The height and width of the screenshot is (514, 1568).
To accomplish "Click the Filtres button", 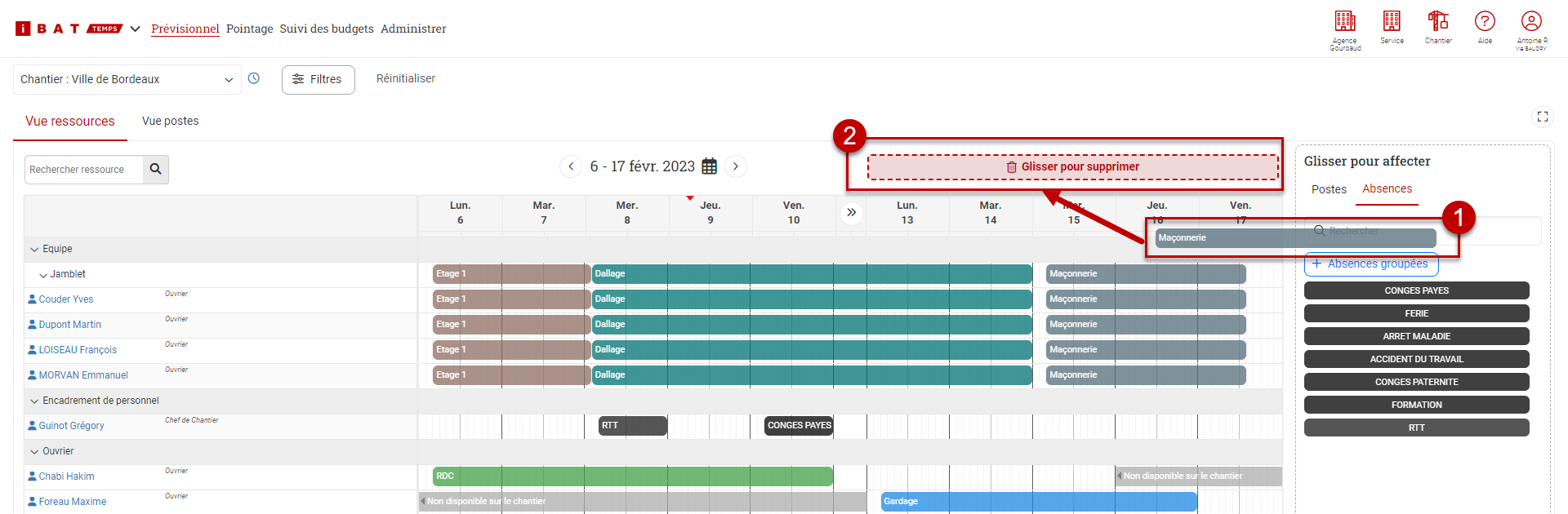I will pyautogui.click(x=318, y=80).
